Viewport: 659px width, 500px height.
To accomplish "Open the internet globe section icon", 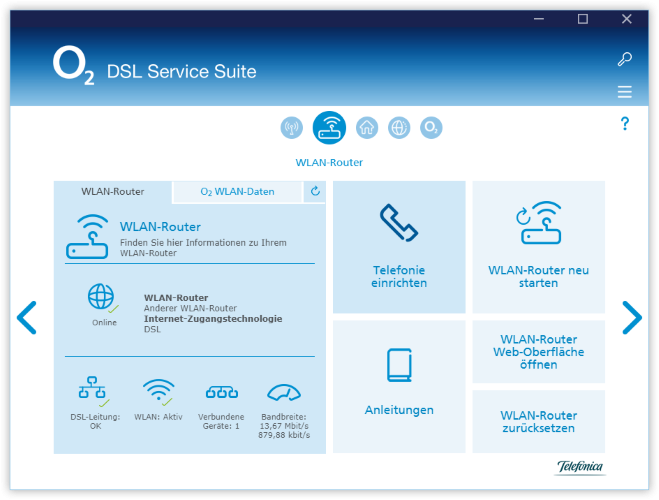I will point(399,127).
